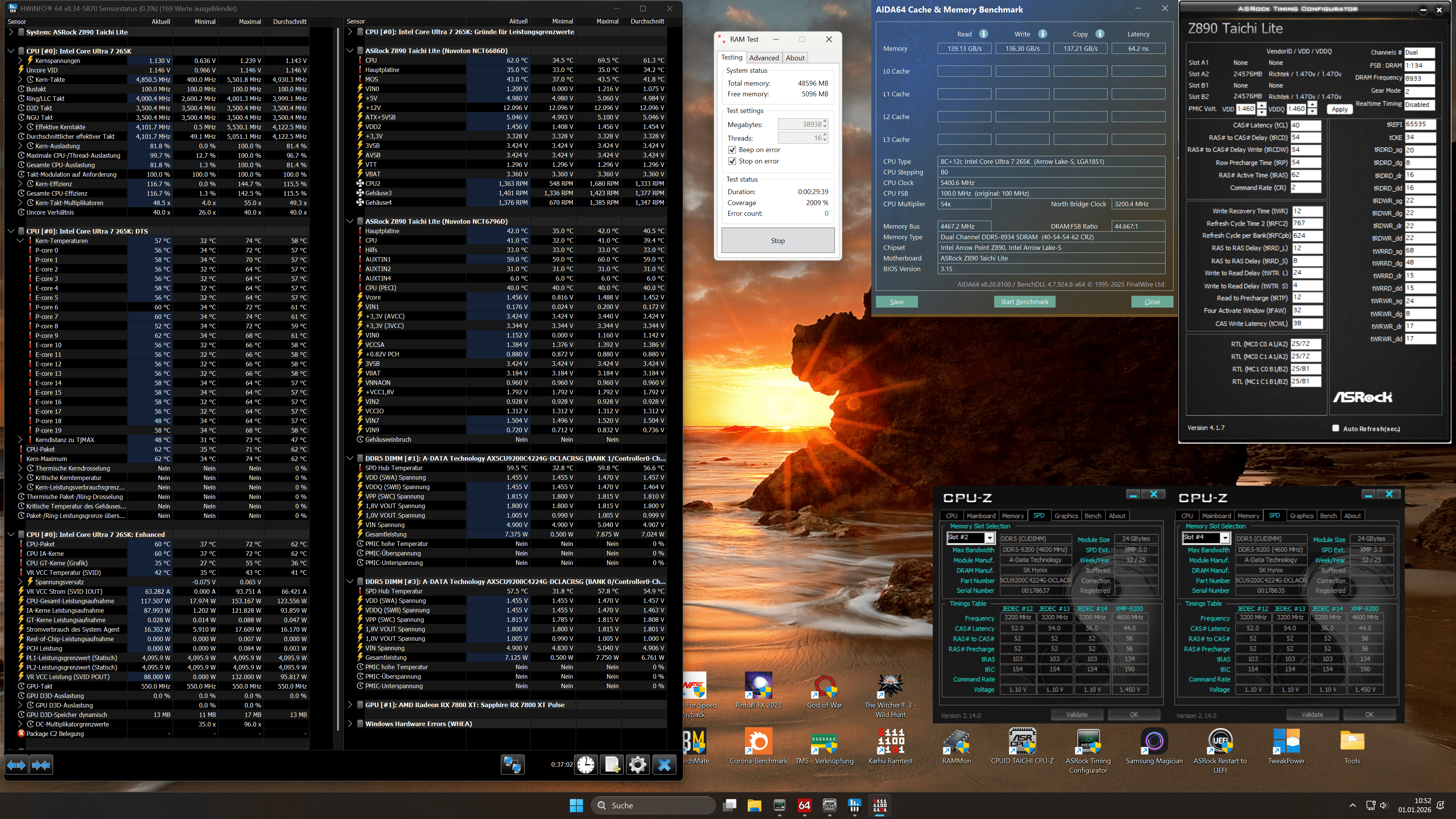Toggle Stop on error checkbox
Viewport: 1456px width, 819px height.
[732, 161]
